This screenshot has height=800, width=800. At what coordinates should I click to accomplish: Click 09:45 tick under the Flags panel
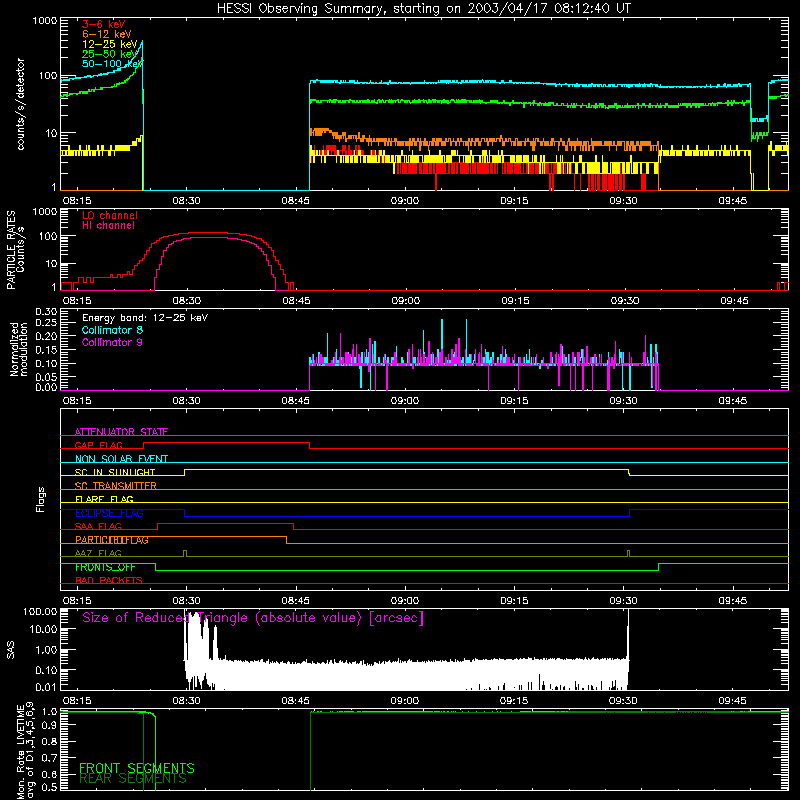pyautogui.click(x=733, y=601)
